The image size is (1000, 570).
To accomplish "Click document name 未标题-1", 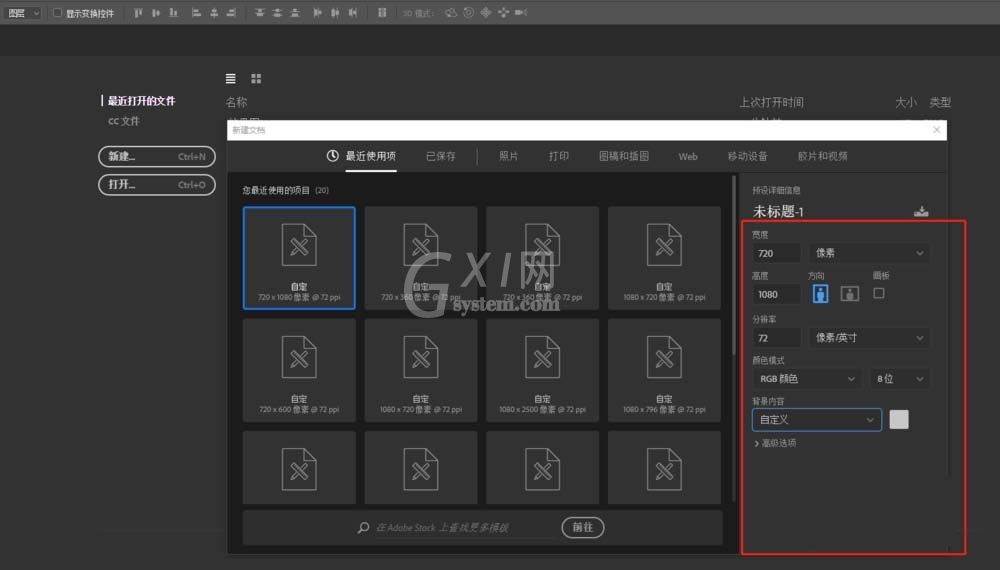I will 778,211.
